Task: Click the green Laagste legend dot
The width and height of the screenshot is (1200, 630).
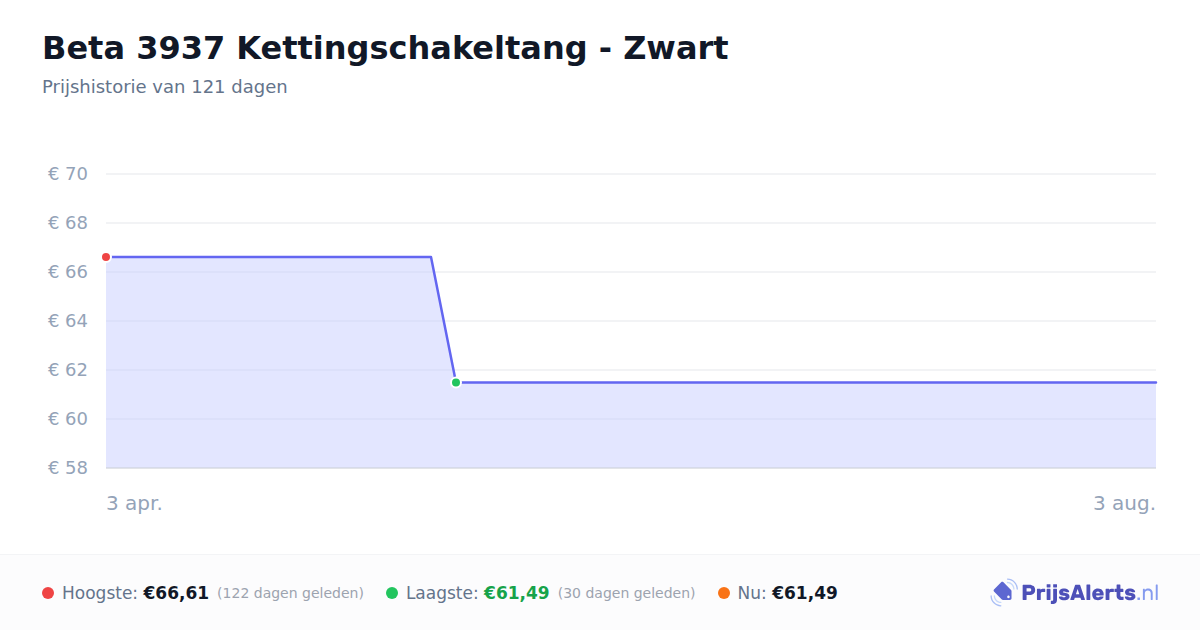Action: click(x=392, y=593)
